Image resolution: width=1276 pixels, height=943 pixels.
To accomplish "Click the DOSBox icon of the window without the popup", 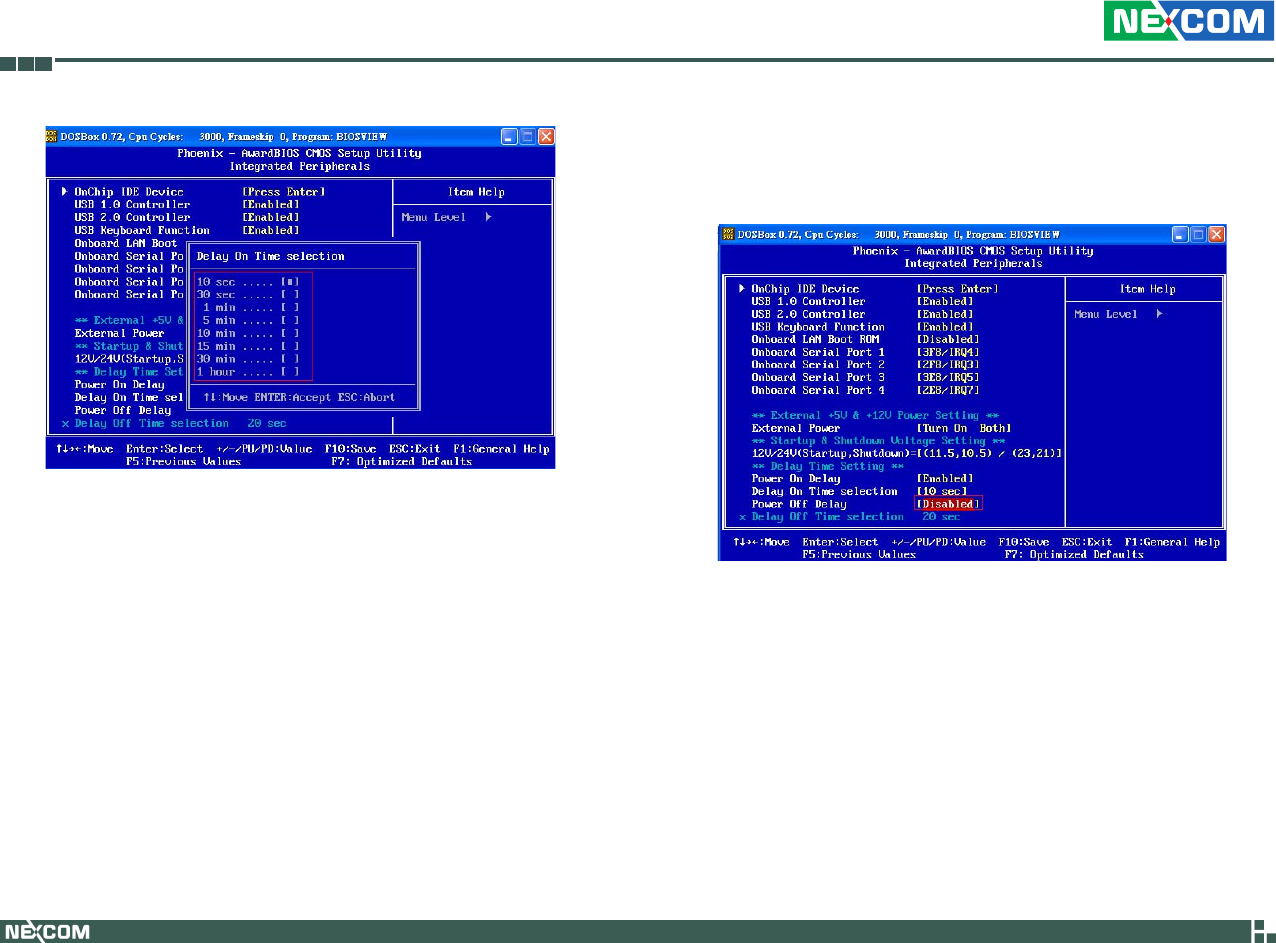I will click(x=727, y=234).
